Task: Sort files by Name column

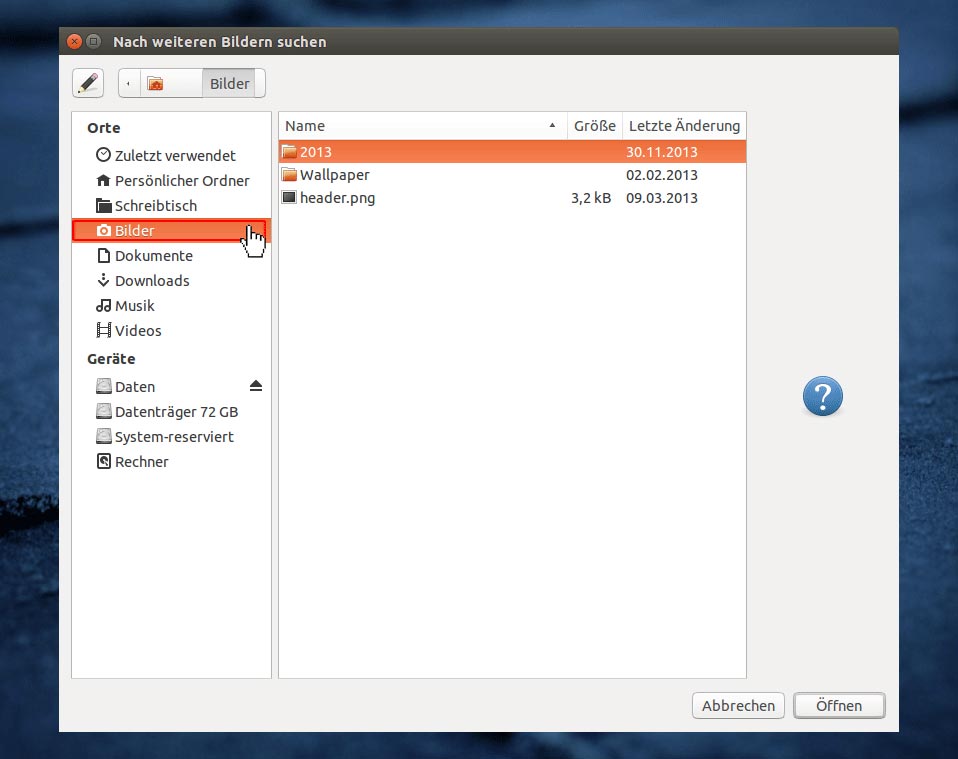Action: [423, 126]
